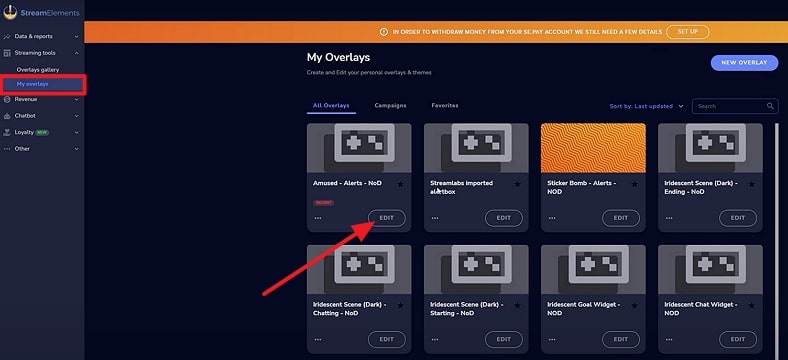Edit the Amused - Alerts - NoD overlay

coord(386,218)
